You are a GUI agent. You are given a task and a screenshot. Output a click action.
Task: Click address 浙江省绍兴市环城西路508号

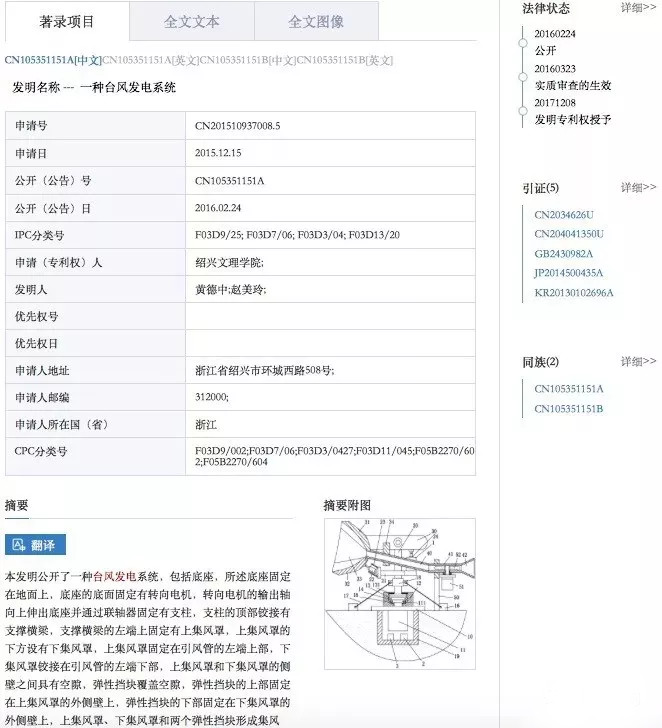tap(264, 370)
